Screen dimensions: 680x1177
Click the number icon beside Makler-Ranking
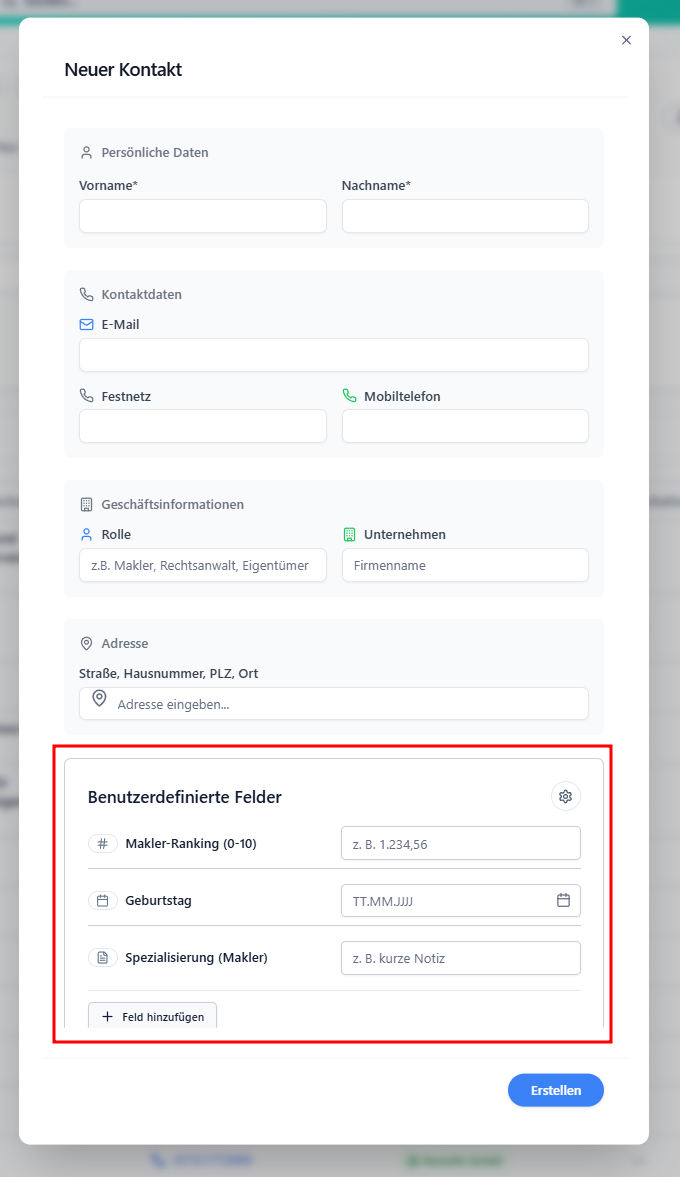[102, 843]
